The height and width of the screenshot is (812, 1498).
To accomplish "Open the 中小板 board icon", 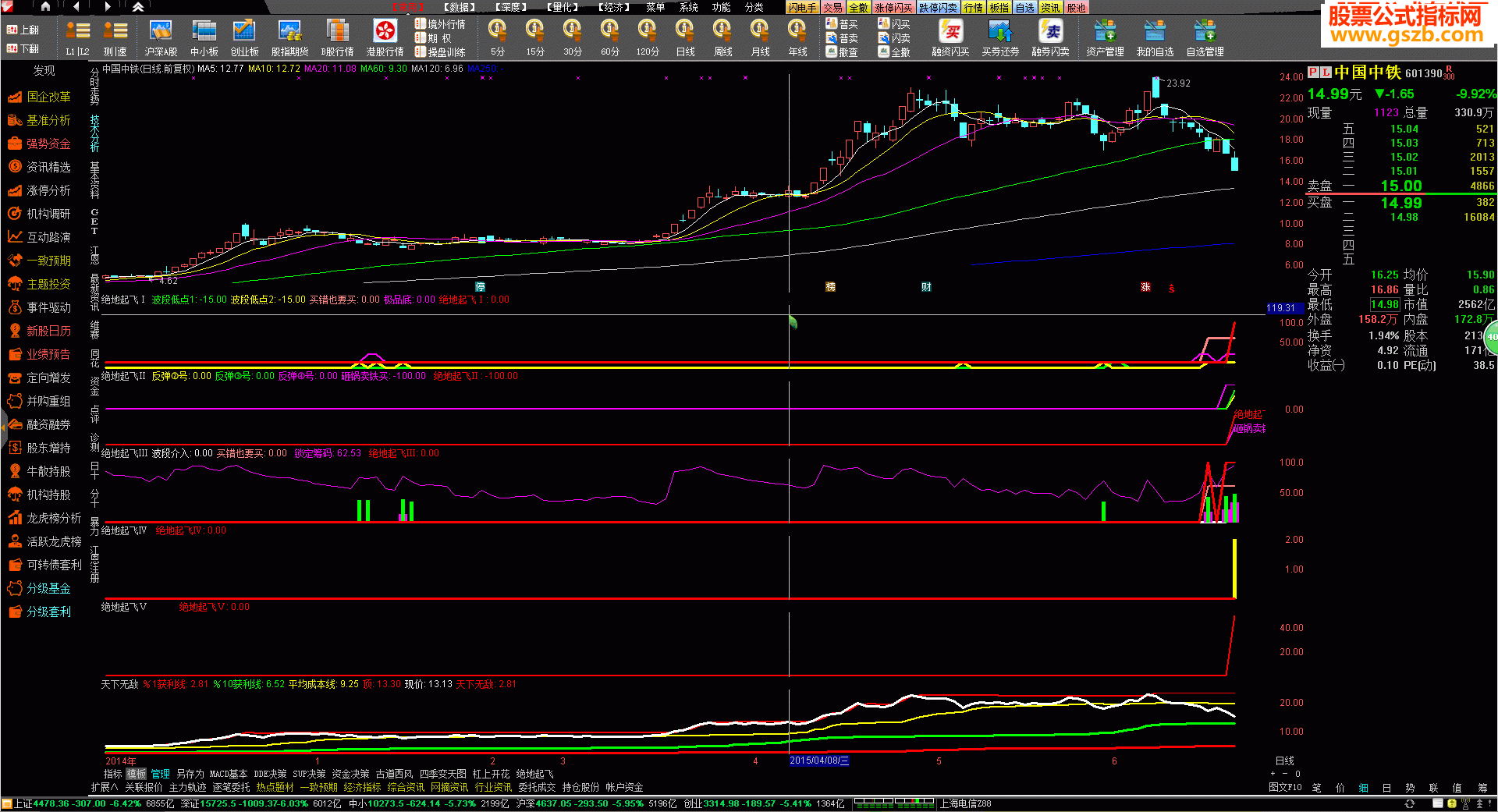I will [204, 38].
